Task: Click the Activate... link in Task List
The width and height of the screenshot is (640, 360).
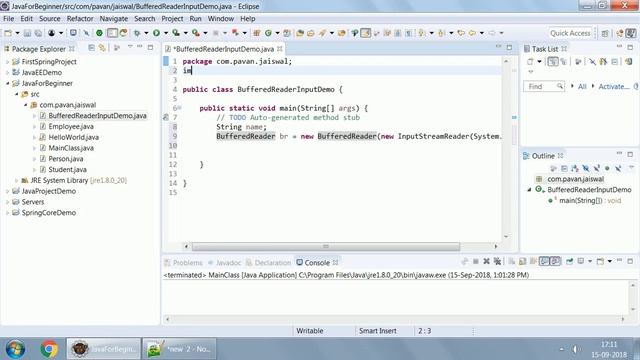Action: [613, 87]
